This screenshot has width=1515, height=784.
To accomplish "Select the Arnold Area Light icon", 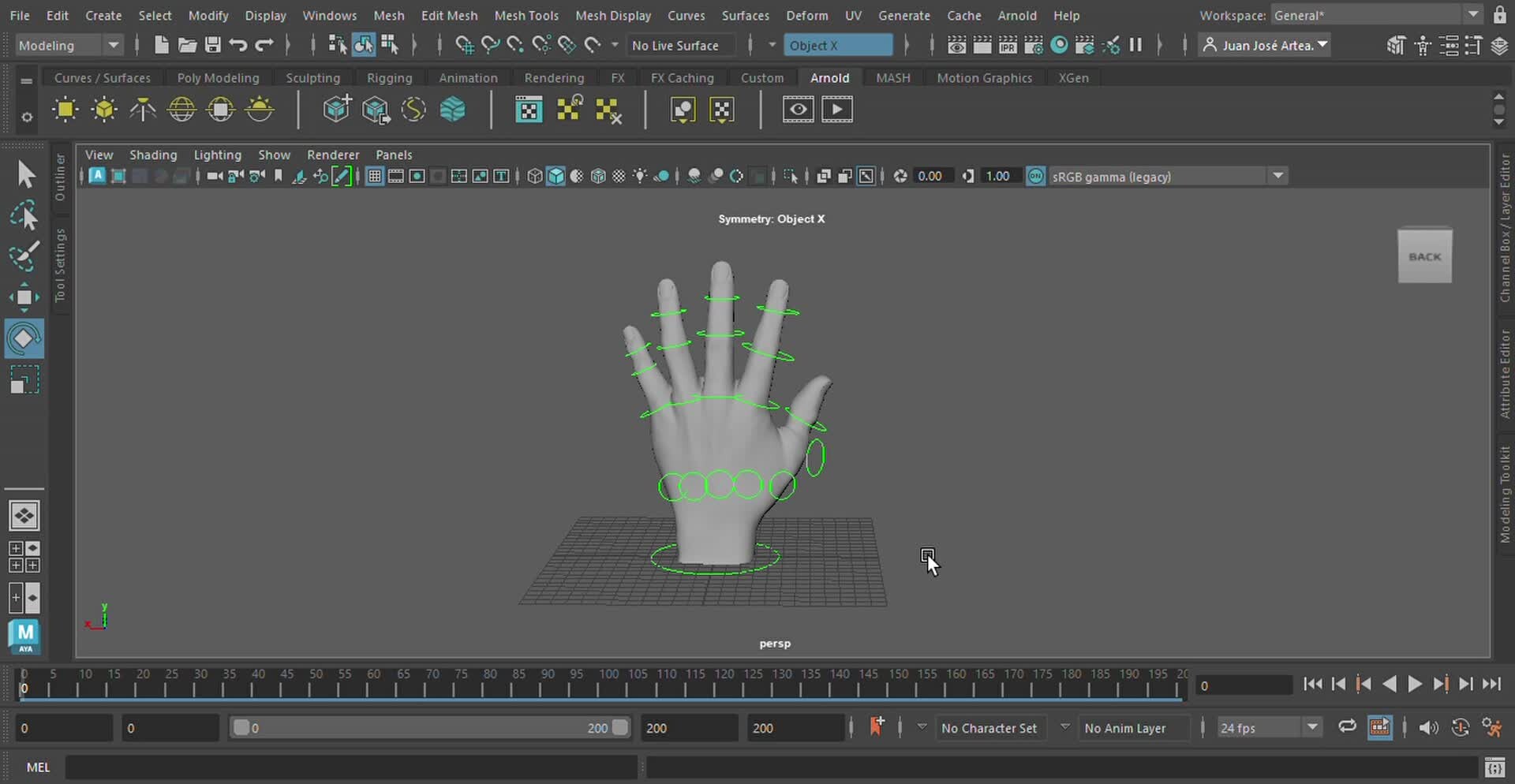I will coord(65,109).
